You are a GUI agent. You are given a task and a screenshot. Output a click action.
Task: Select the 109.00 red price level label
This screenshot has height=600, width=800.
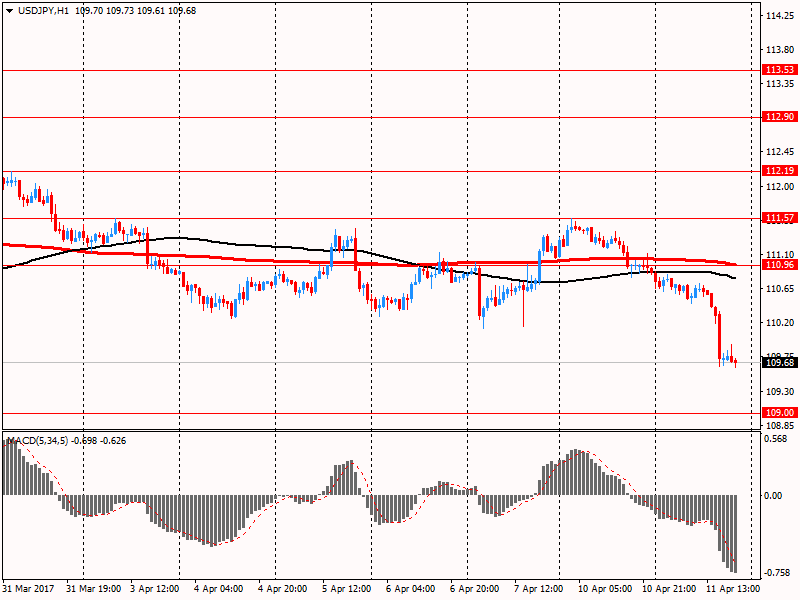tap(780, 412)
